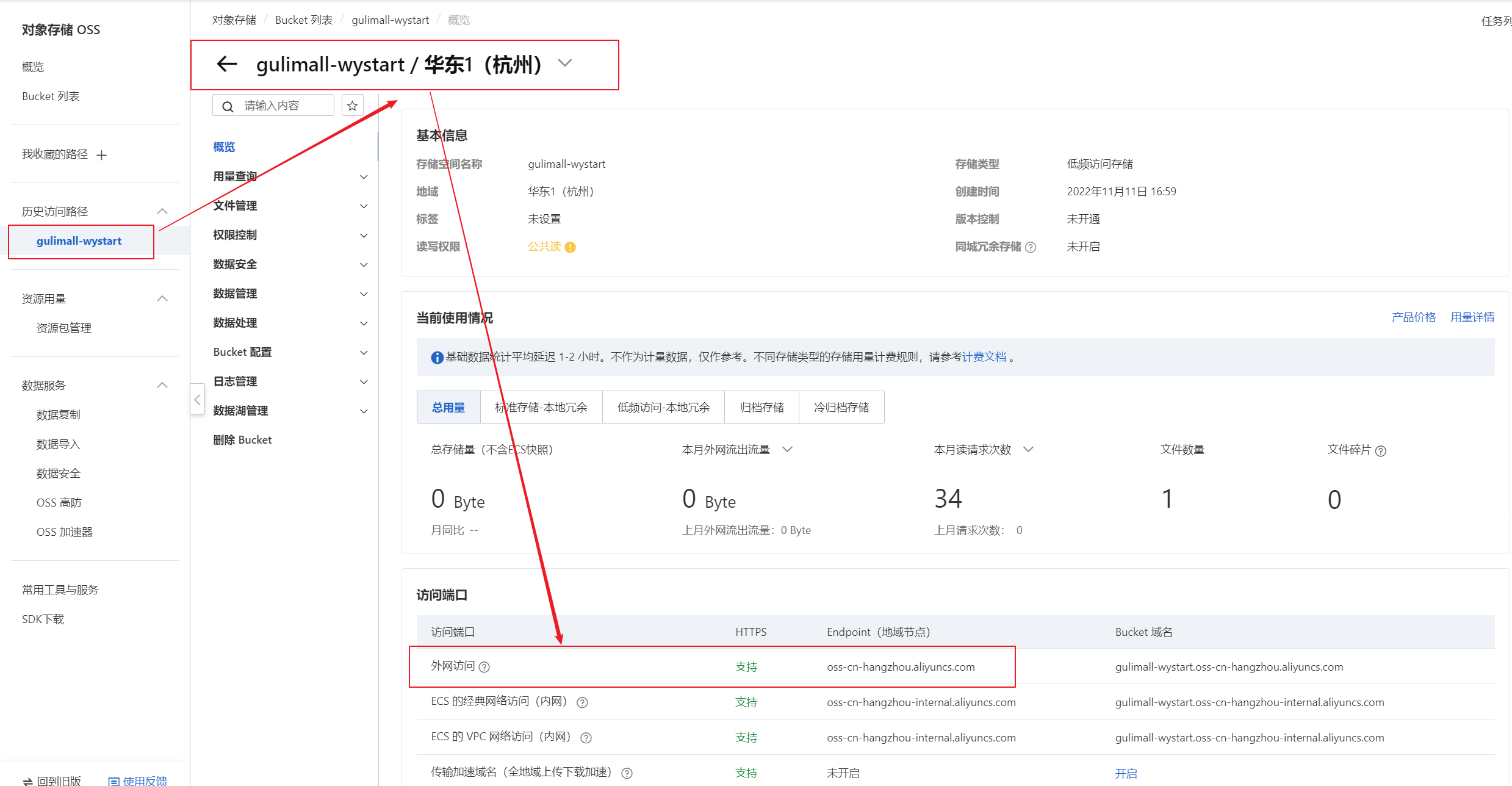The image size is (1512, 786).
Task: Click the help icon next to 同城冗余存储
Action: 1031,247
